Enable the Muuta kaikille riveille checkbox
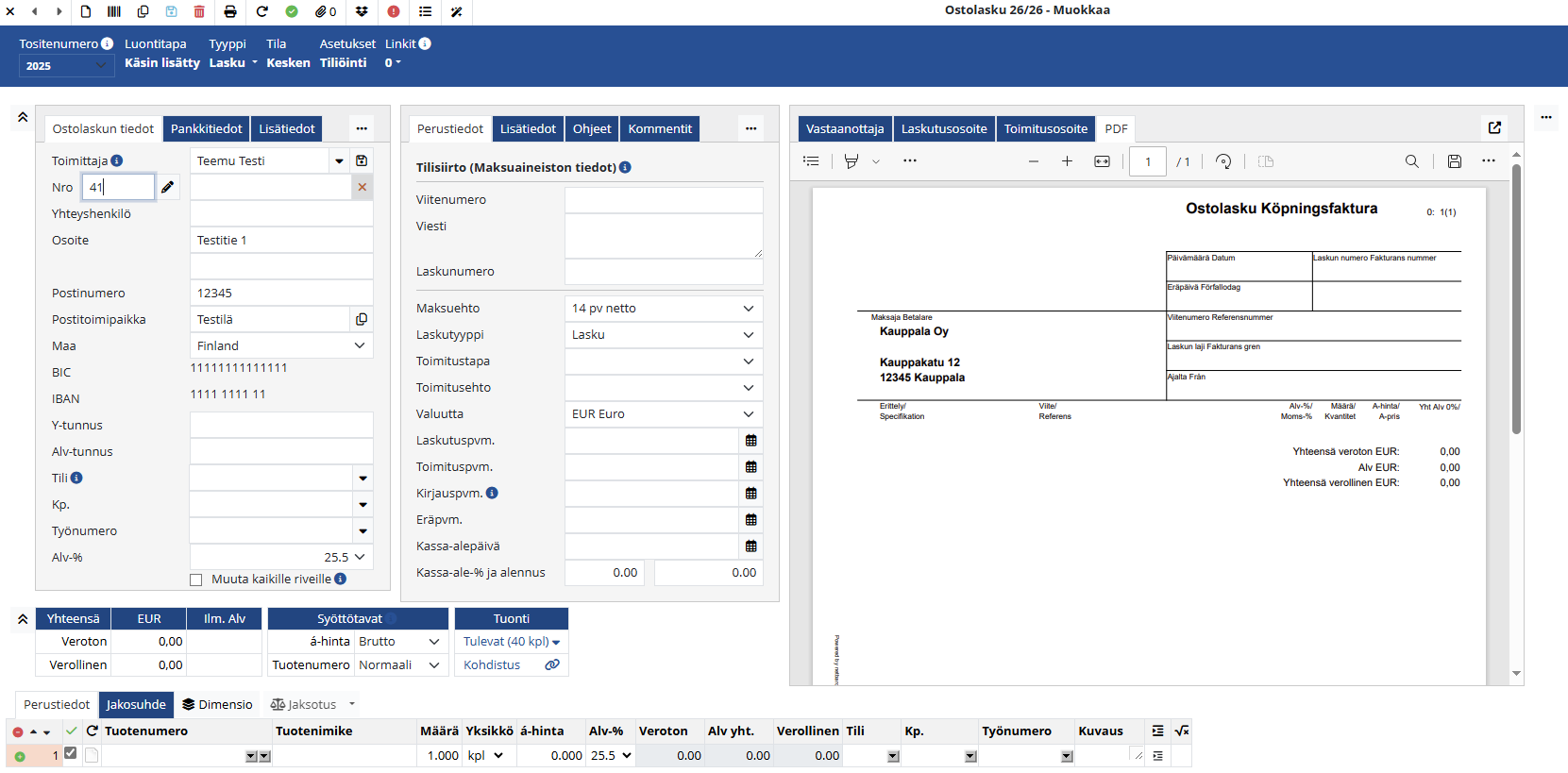The width and height of the screenshot is (1568, 773). (196, 580)
